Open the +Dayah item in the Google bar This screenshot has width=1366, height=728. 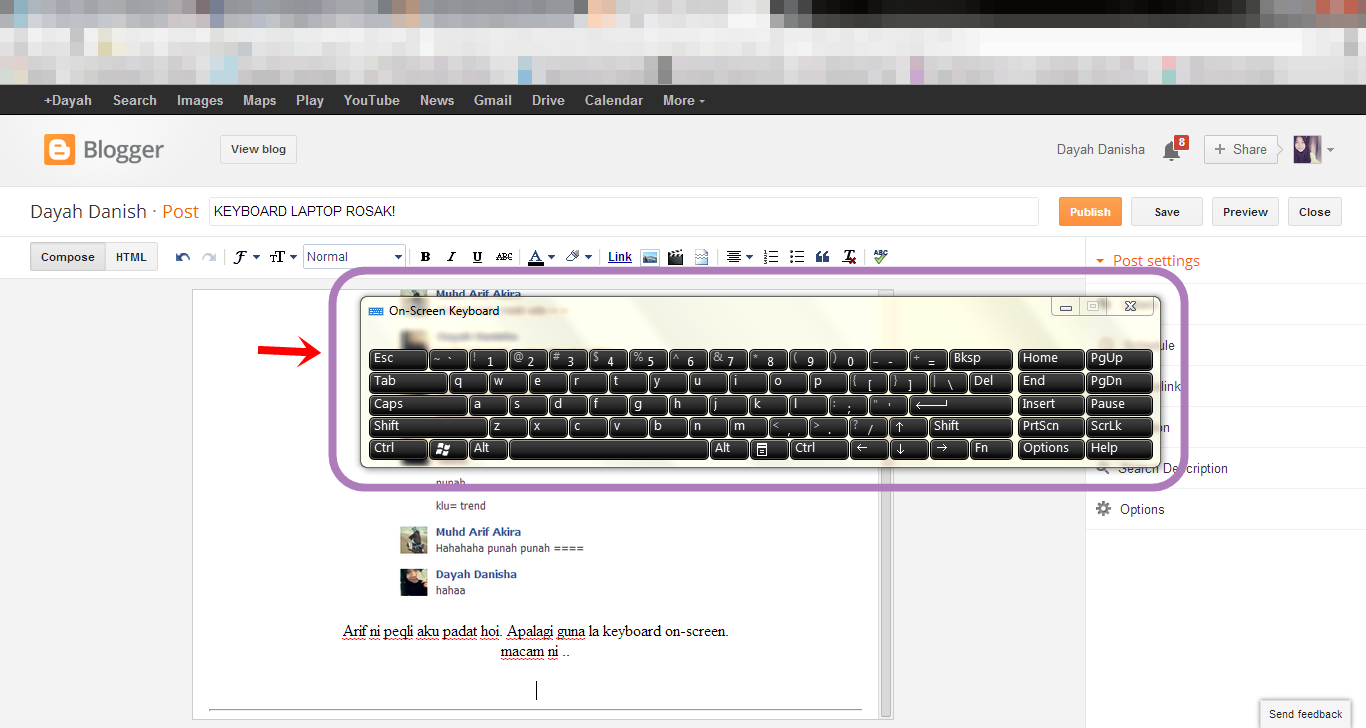click(67, 100)
